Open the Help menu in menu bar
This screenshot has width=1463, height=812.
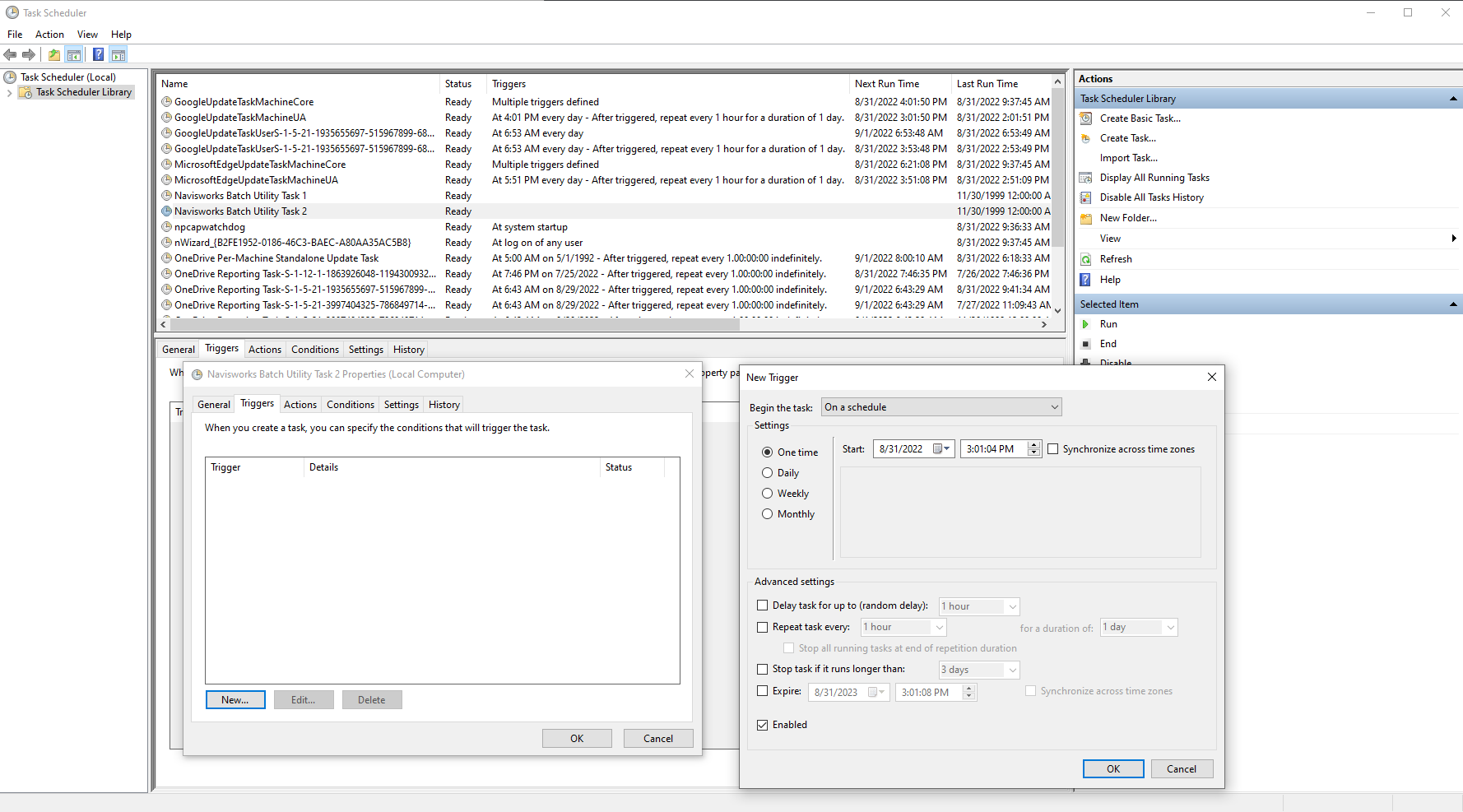[121, 35]
